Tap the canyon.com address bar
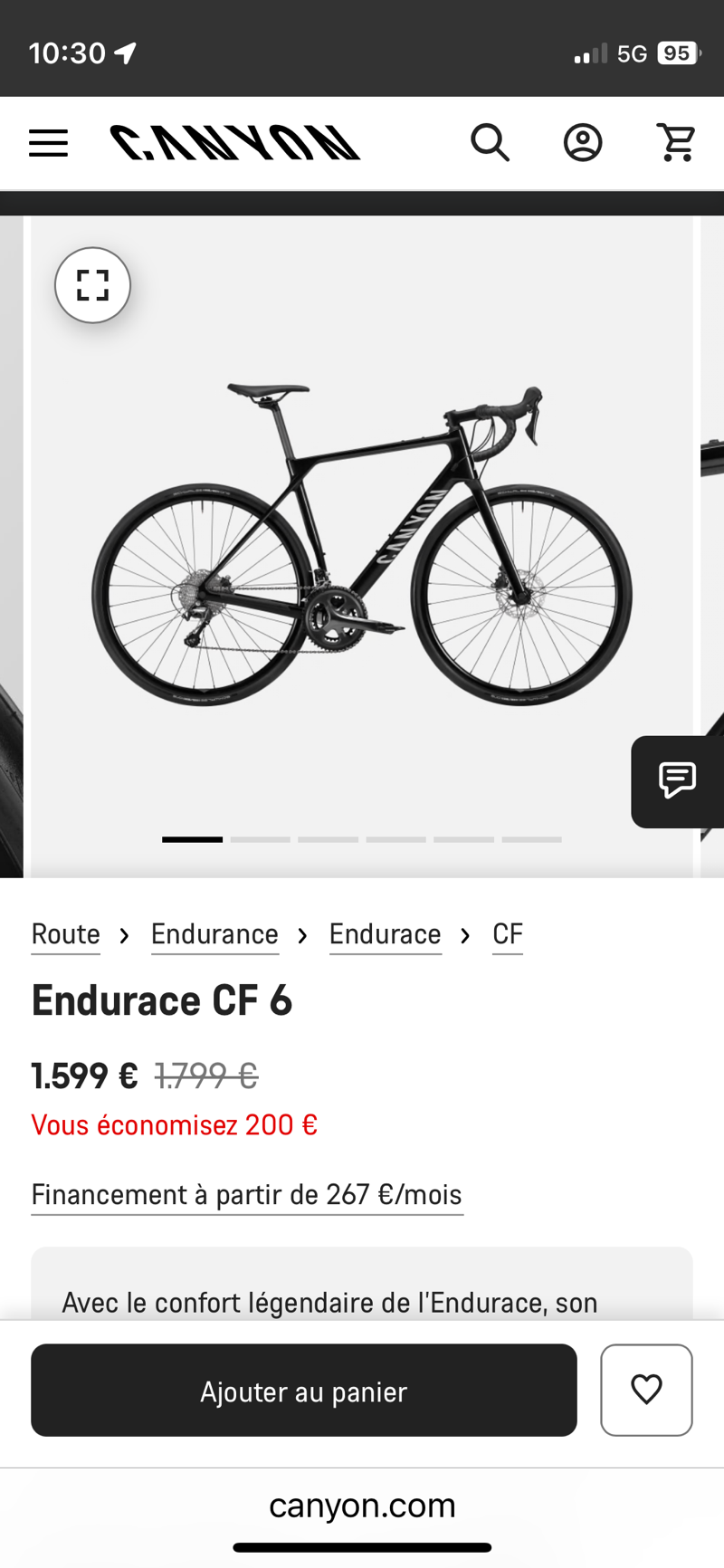The width and height of the screenshot is (724, 1568). click(x=362, y=1506)
